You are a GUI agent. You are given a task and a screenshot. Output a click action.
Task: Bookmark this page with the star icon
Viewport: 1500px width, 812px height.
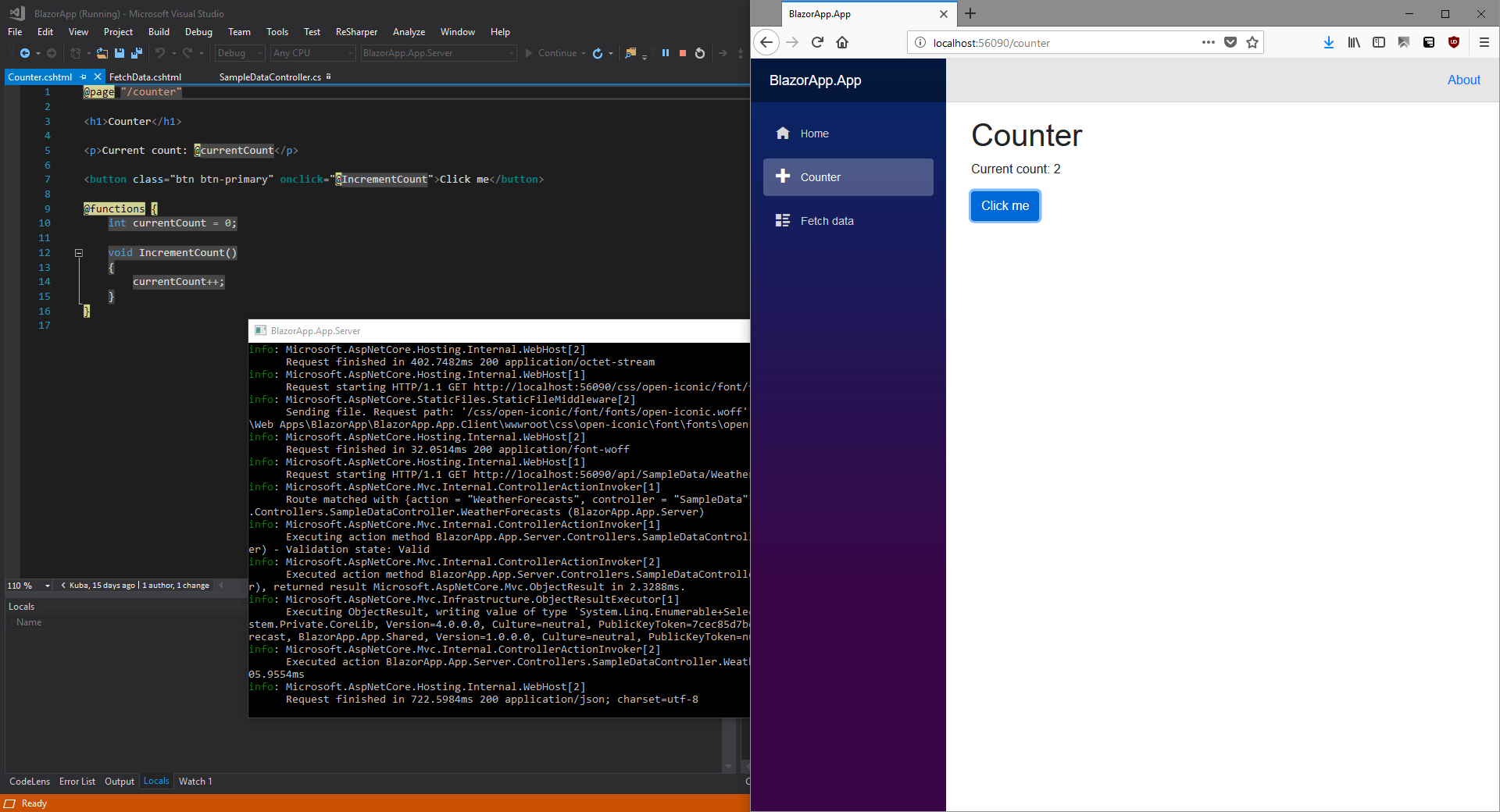1252,42
